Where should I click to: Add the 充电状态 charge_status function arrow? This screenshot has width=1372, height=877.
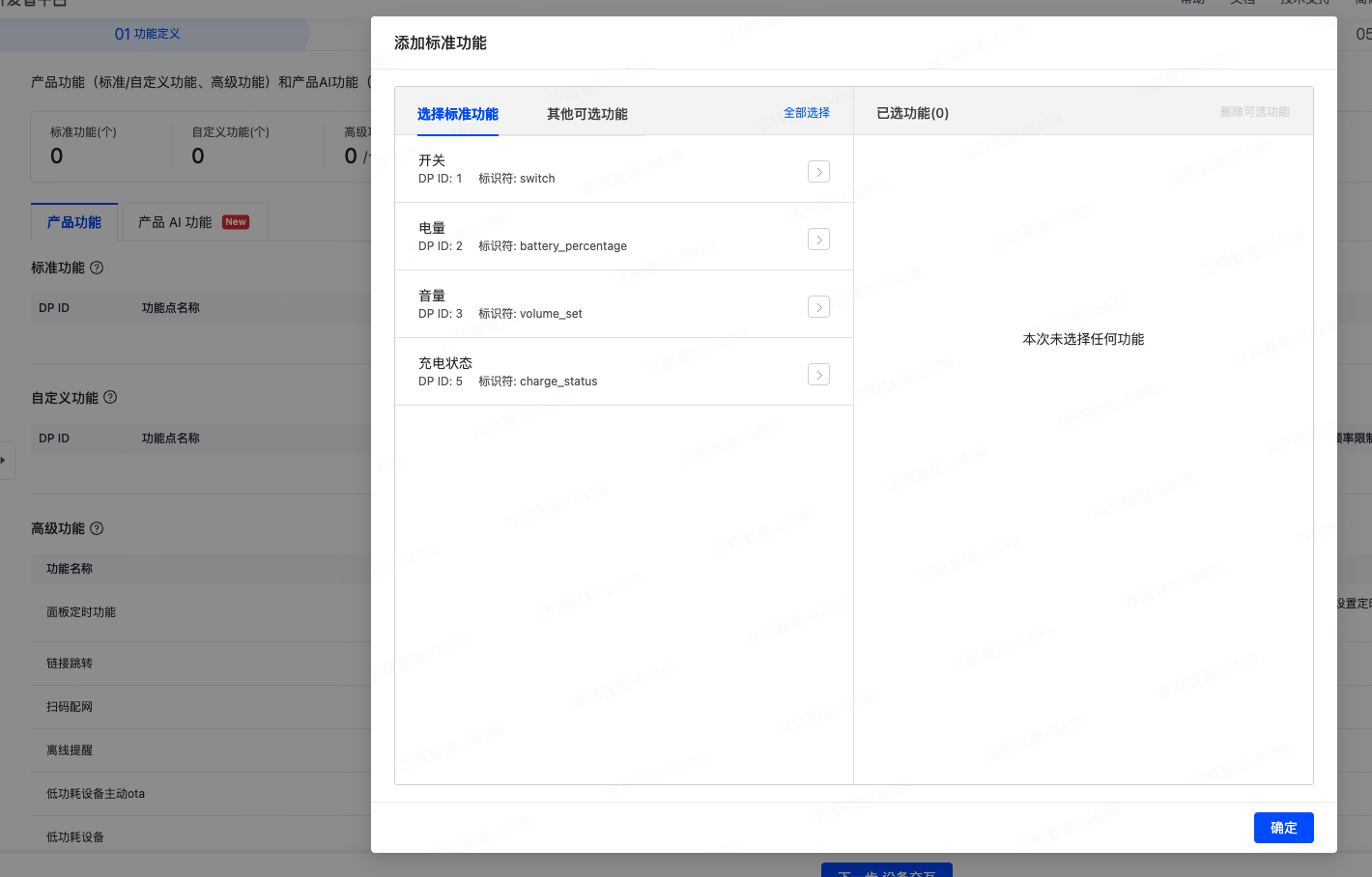(x=818, y=375)
